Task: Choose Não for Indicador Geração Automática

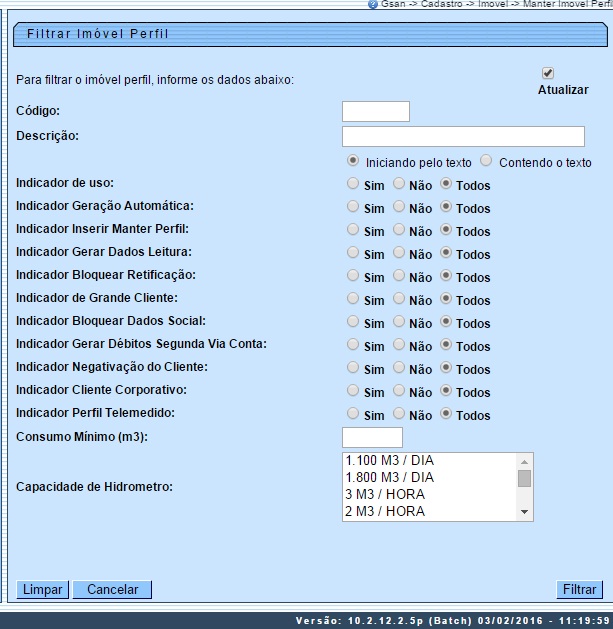Action: 399,207
